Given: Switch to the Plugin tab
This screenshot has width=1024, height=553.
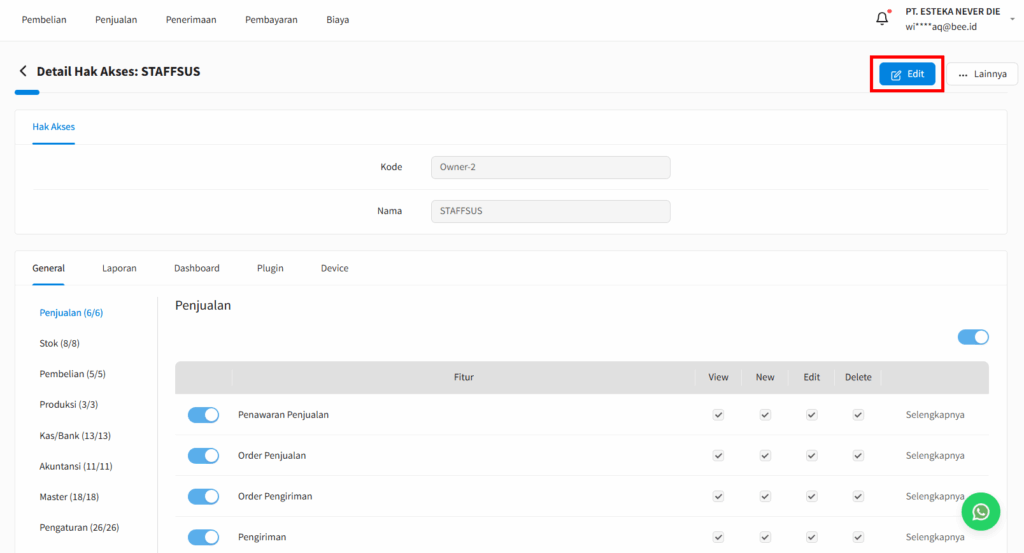Looking at the screenshot, I should tap(270, 268).
